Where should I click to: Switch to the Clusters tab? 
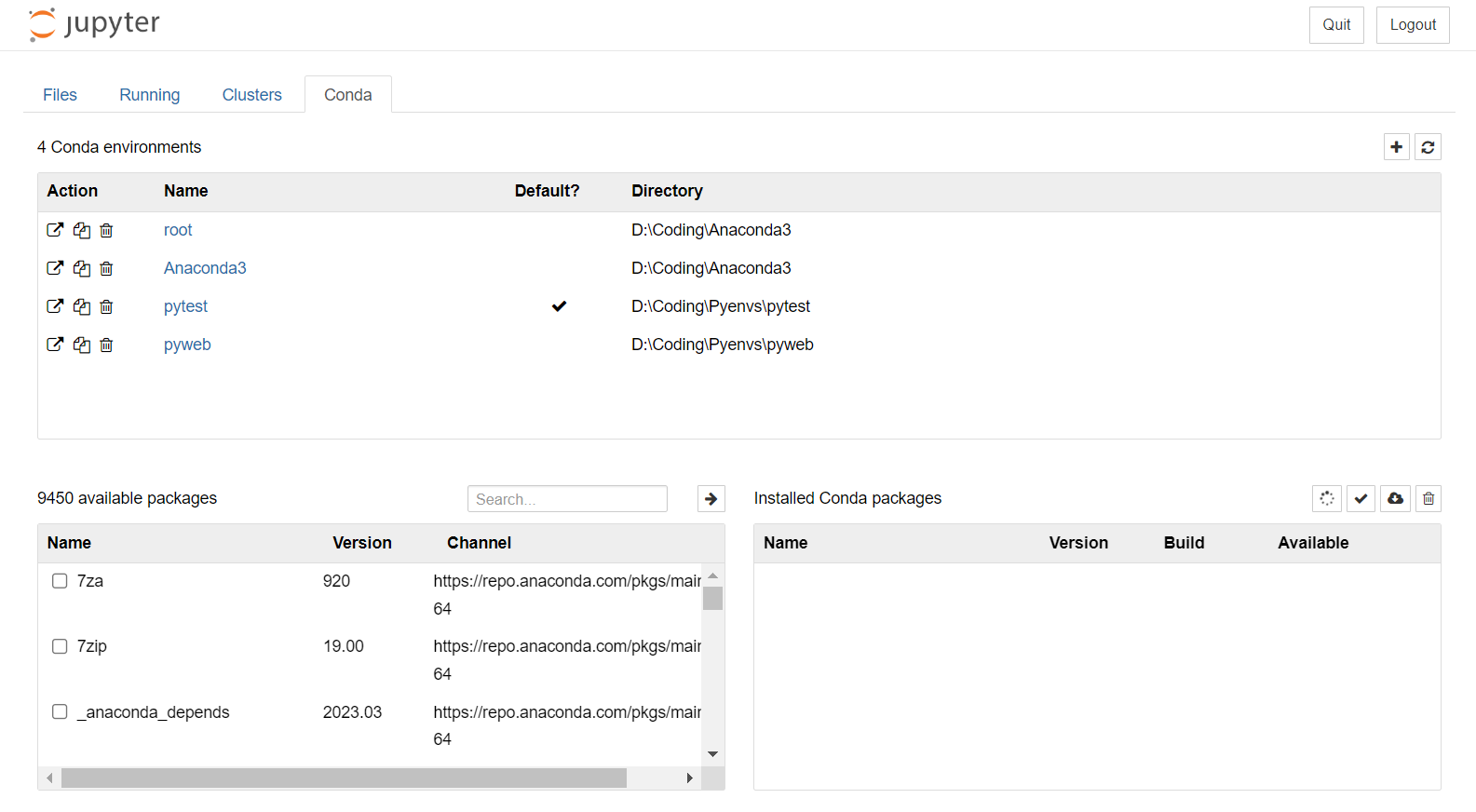pos(251,95)
